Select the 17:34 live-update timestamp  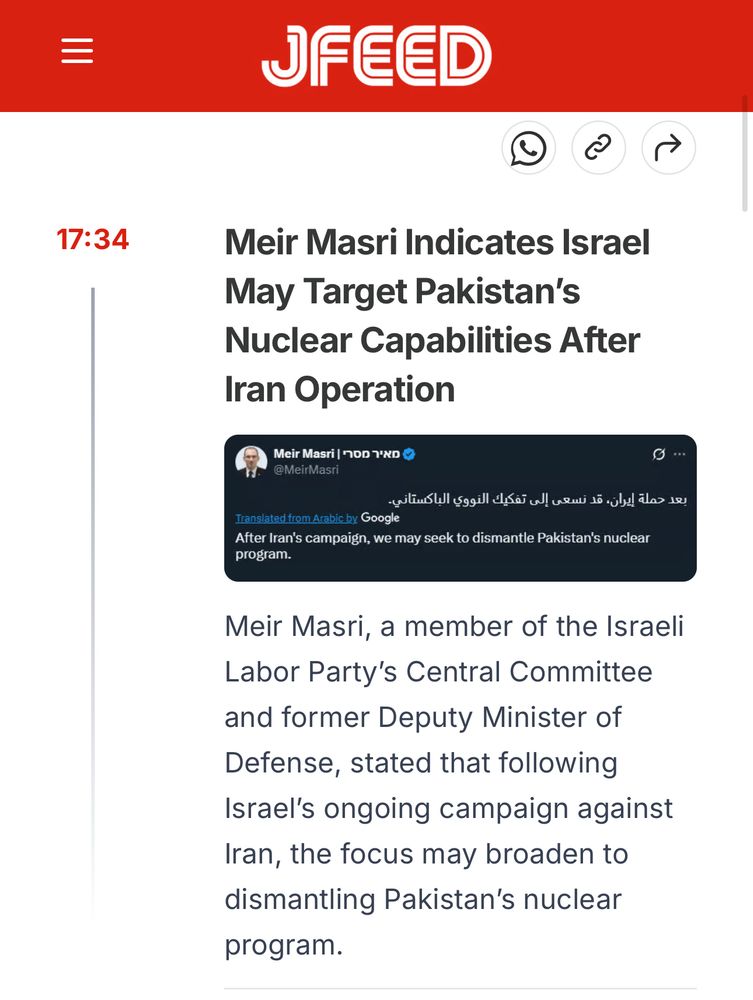[x=92, y=240]
